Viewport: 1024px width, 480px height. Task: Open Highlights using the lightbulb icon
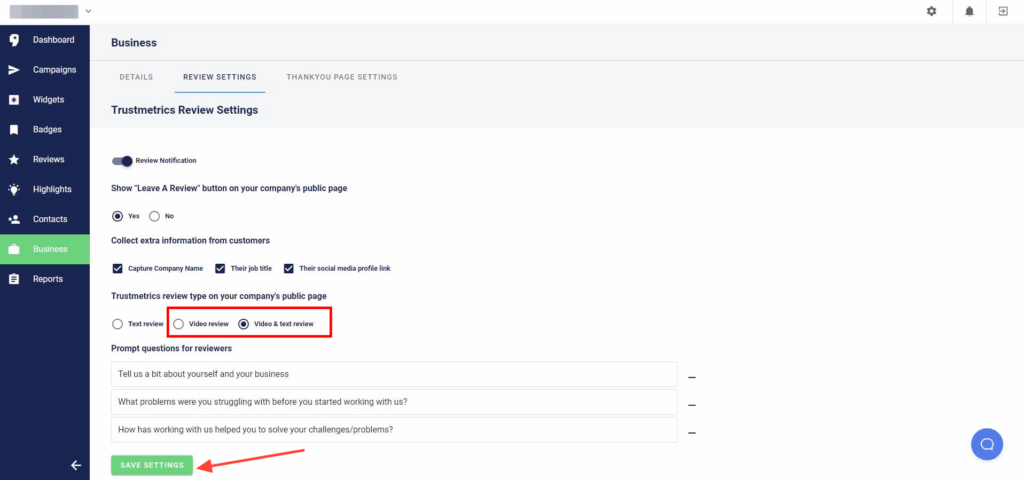pyautogui.click(x=14, y=189)
